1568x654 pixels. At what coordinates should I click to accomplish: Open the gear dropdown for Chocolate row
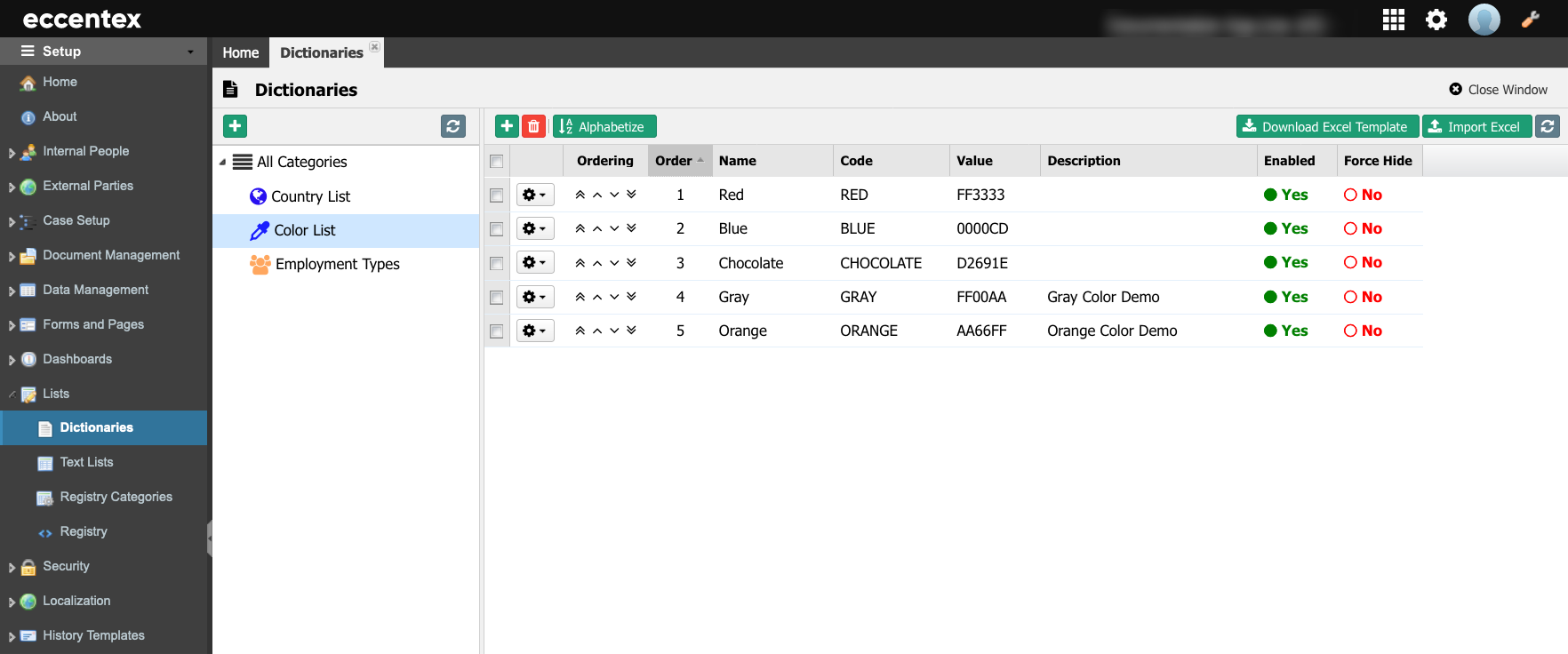(x=535, y=262)
